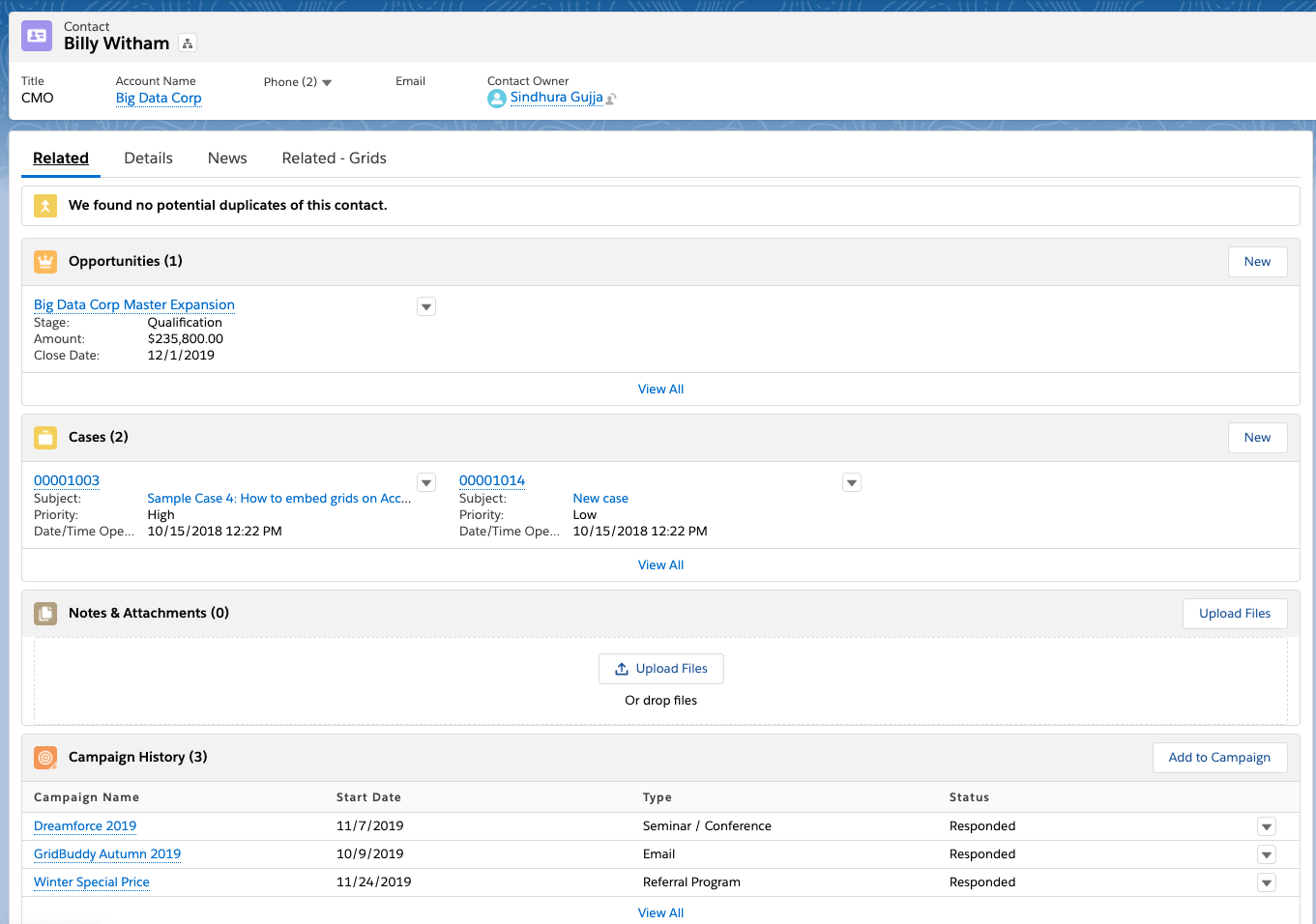Open actions menu for case 00001003
The width and height of the screenshot is (1316, 924).
[426, 482]
